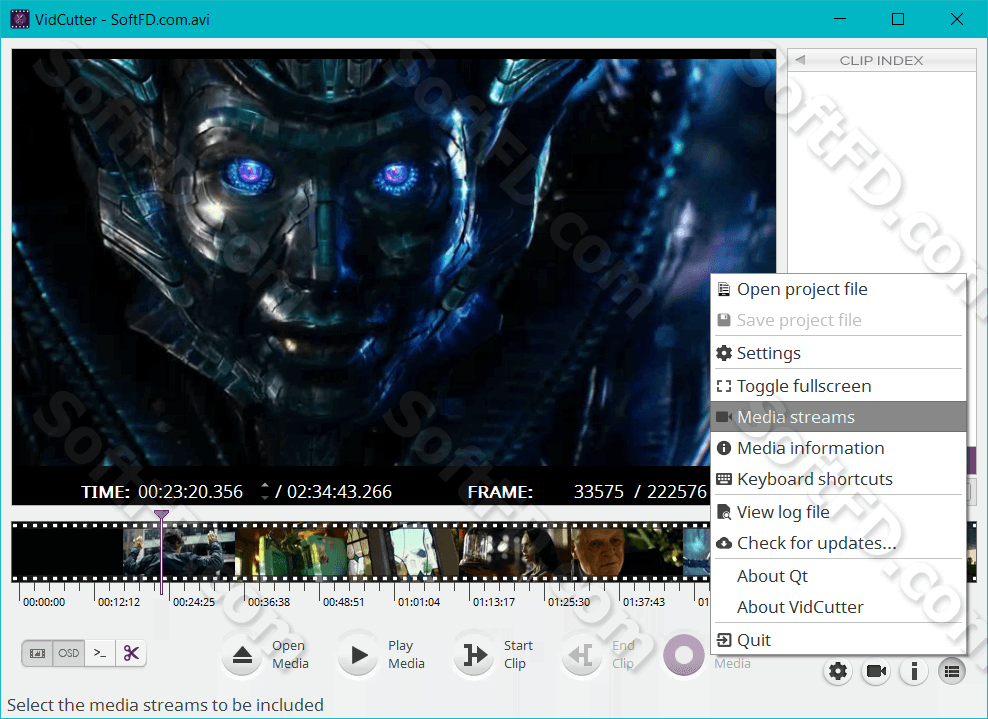The width and height of the screenshot is (988, 719).
Task: Select 'Save project file' menu entry
Action: click(x=838, y=320)
